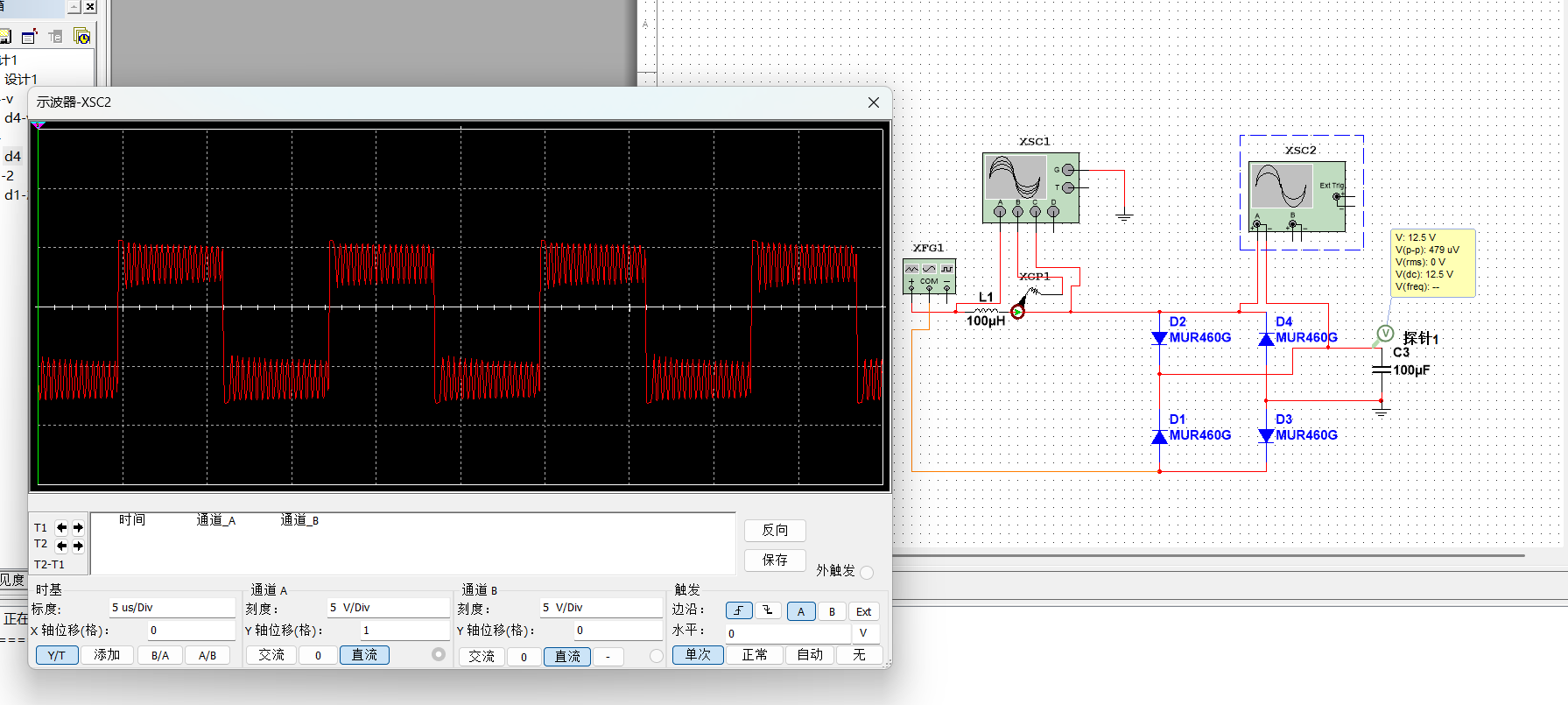This screenshot has height=705, width=1568.
Task: Click Channel B scale field 5 V/Div
Action: (x=601, y=608)
